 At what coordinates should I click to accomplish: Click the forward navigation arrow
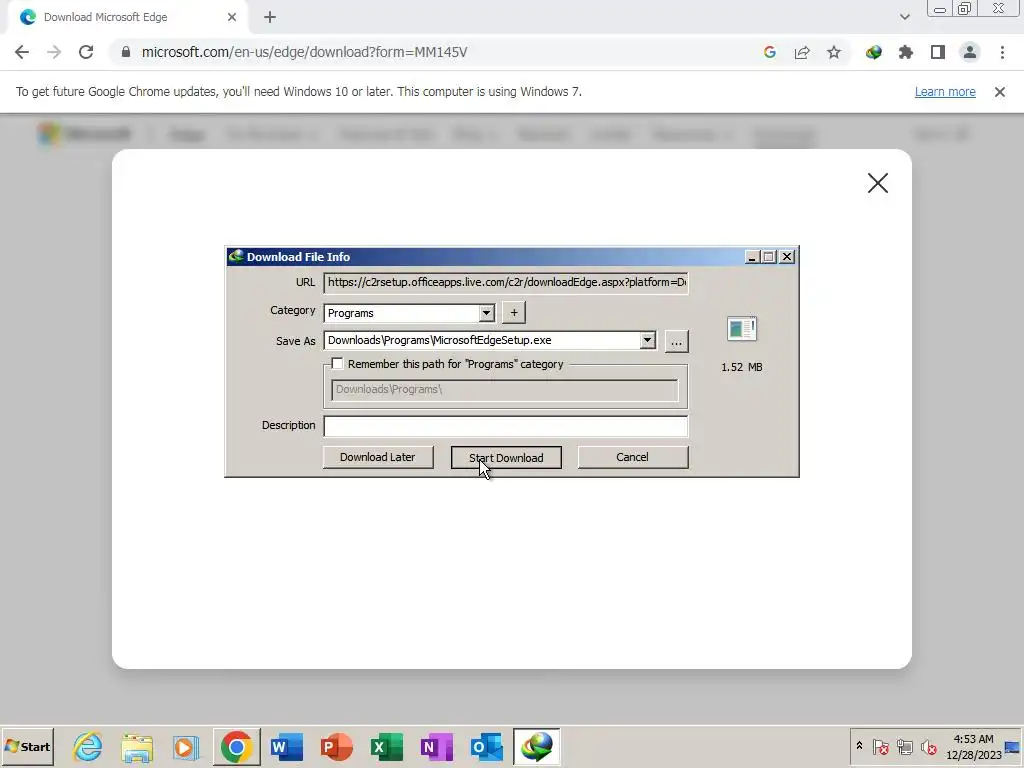click(54, 52)
